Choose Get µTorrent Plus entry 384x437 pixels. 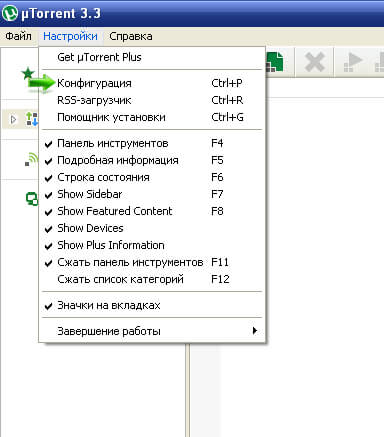tap(152, 57)
